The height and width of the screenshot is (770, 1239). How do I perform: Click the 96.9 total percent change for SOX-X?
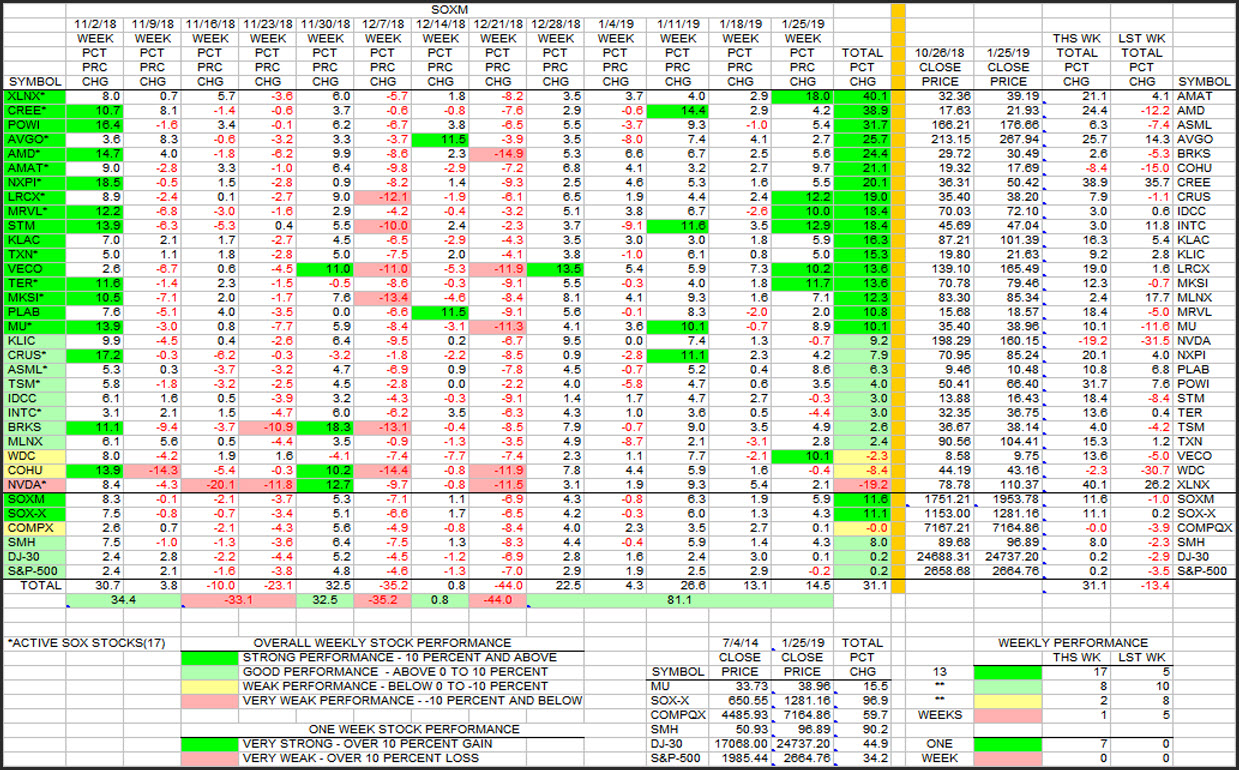862,701
